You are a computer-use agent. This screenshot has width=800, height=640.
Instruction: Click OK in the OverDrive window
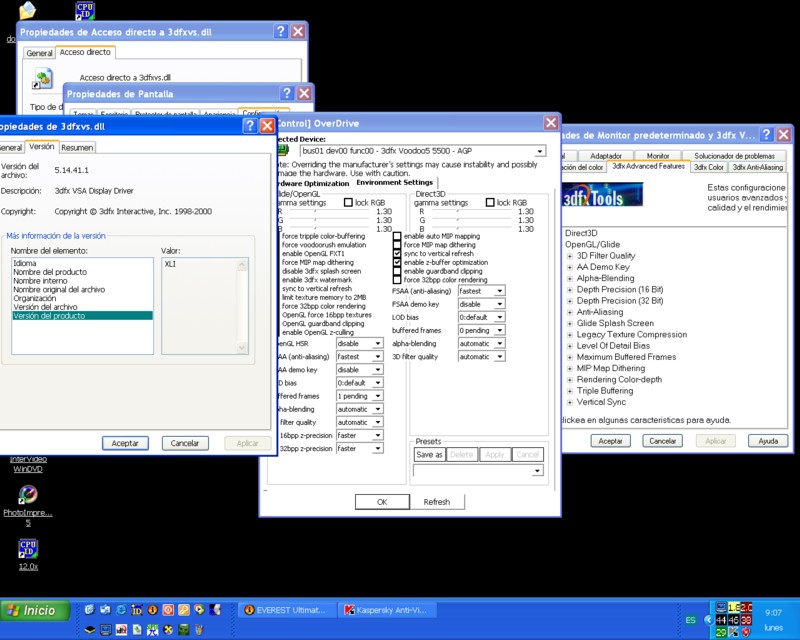coord(382,502)
